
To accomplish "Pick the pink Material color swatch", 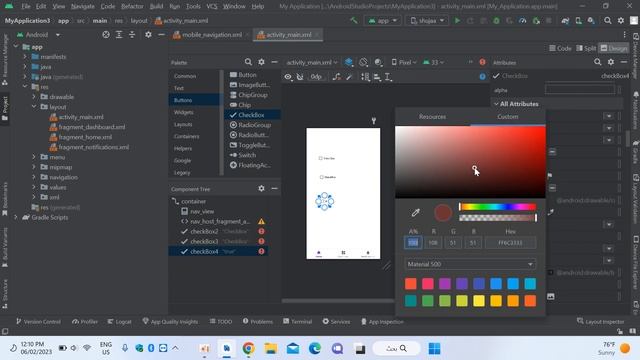I will click(x=428, y=284).
